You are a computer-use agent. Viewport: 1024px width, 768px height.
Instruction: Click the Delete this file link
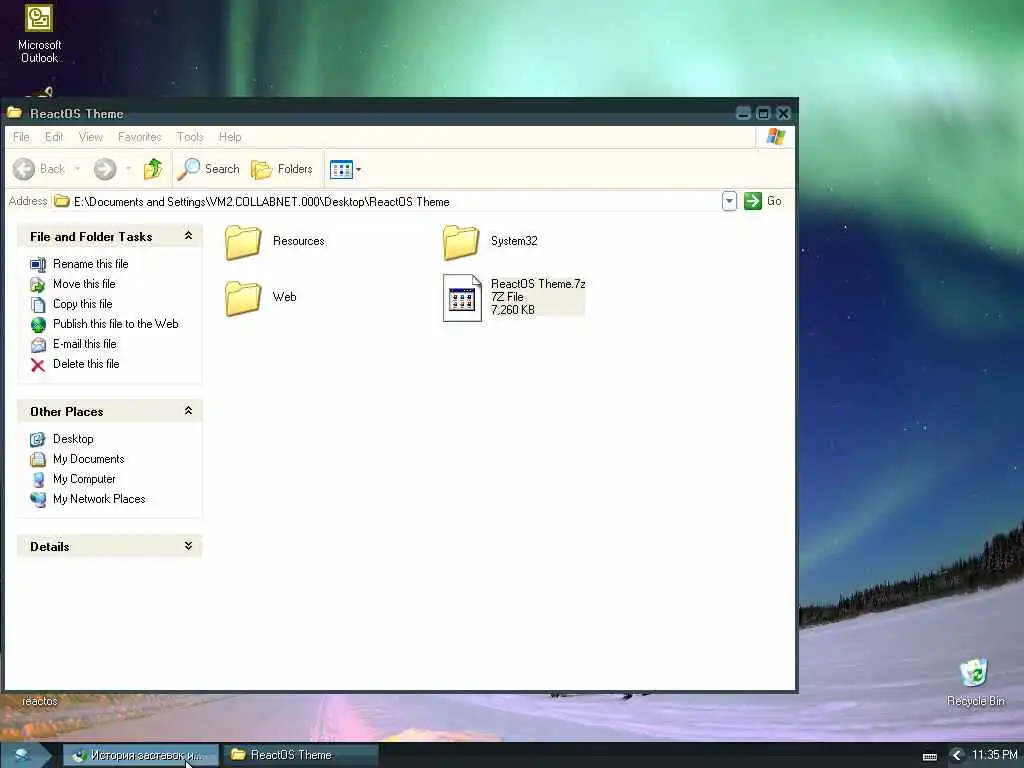(x=86, y=364)
